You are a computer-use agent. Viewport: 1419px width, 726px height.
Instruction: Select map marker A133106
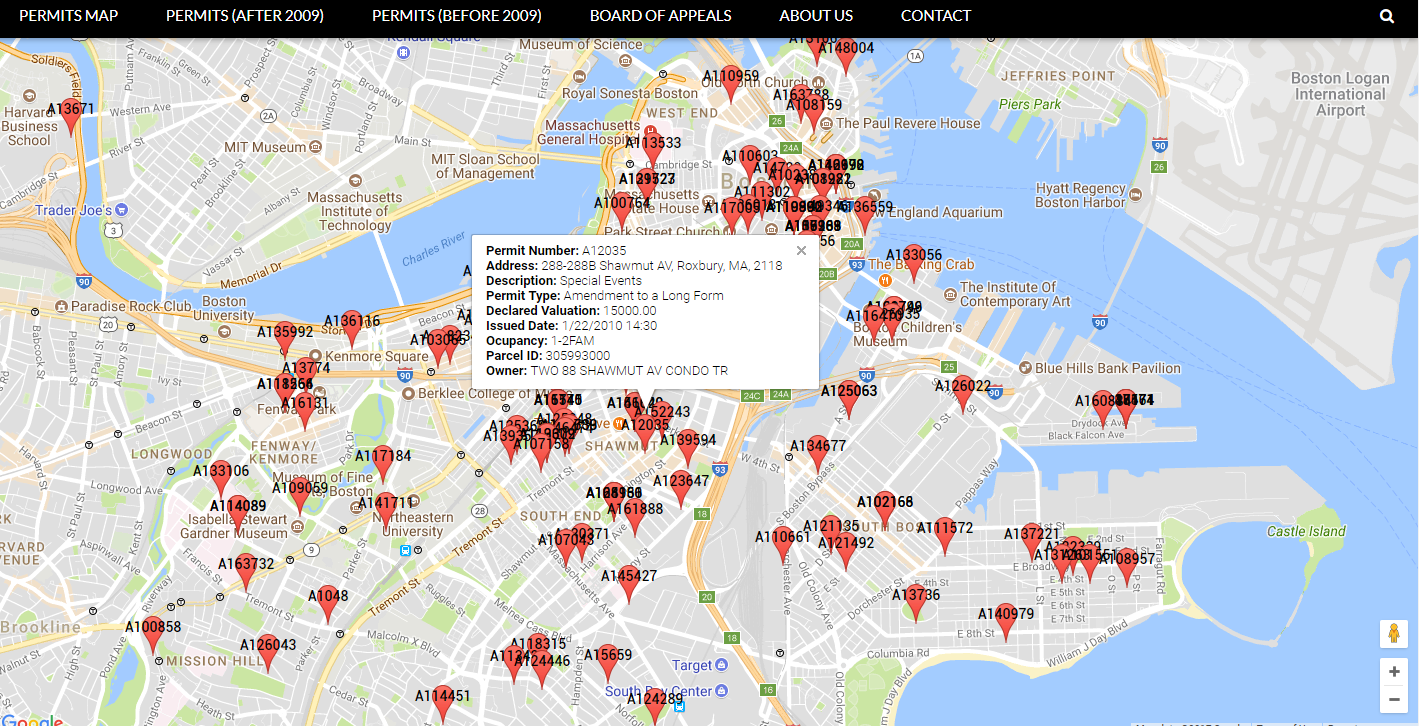221,479
